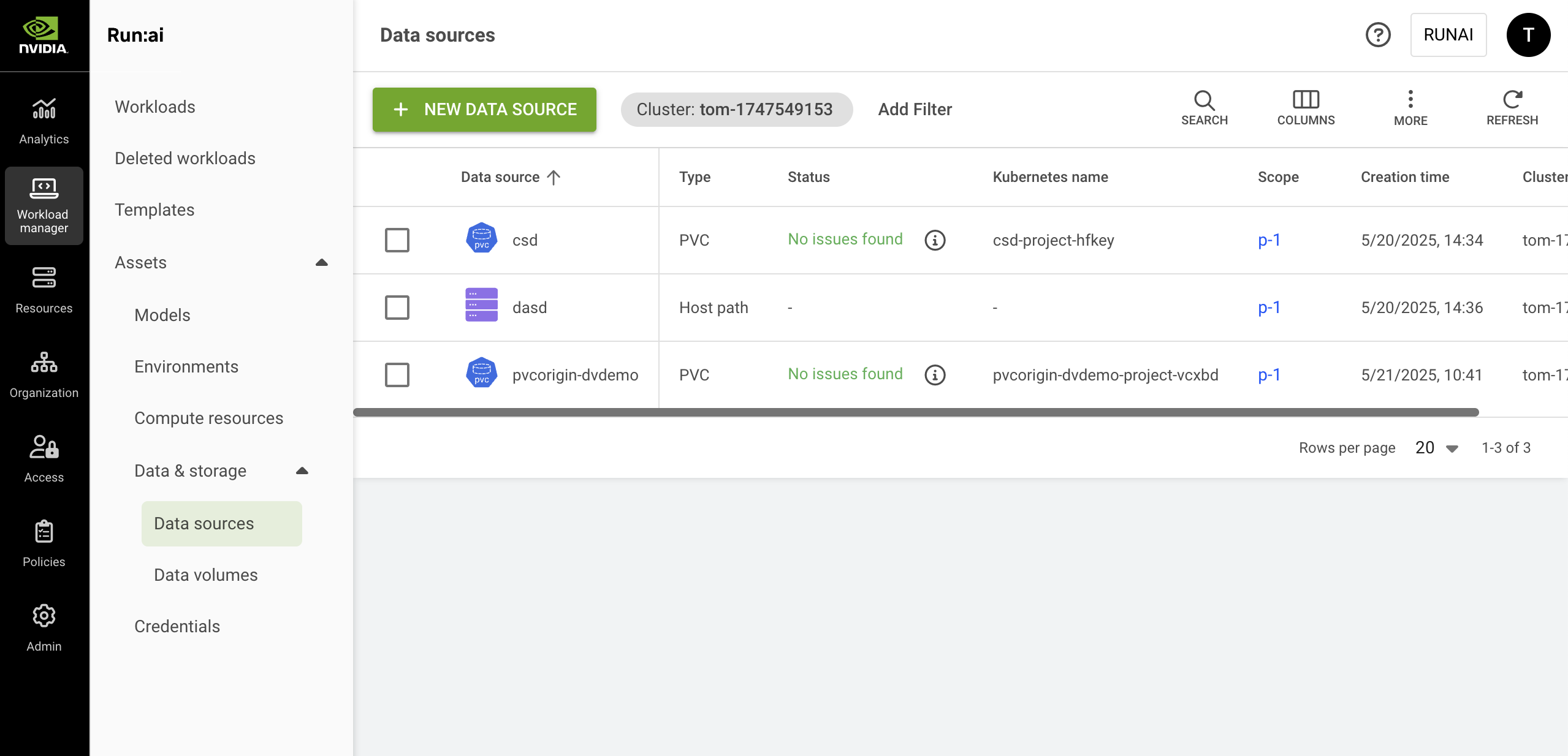Open the p-1 scope link for dasd
The image size is (1568, 756).
[1269, 308]
